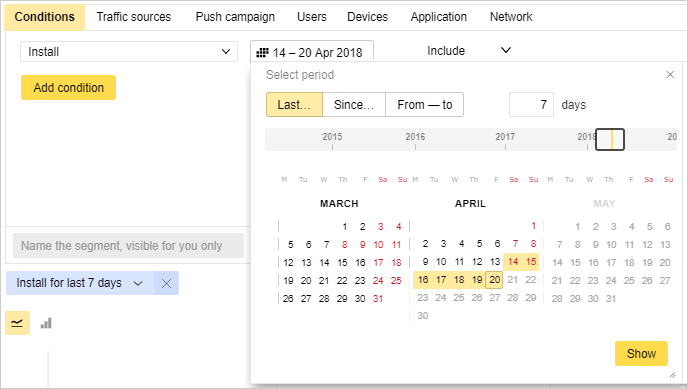Switch to line chart view icon

click(x=17, y=323)
